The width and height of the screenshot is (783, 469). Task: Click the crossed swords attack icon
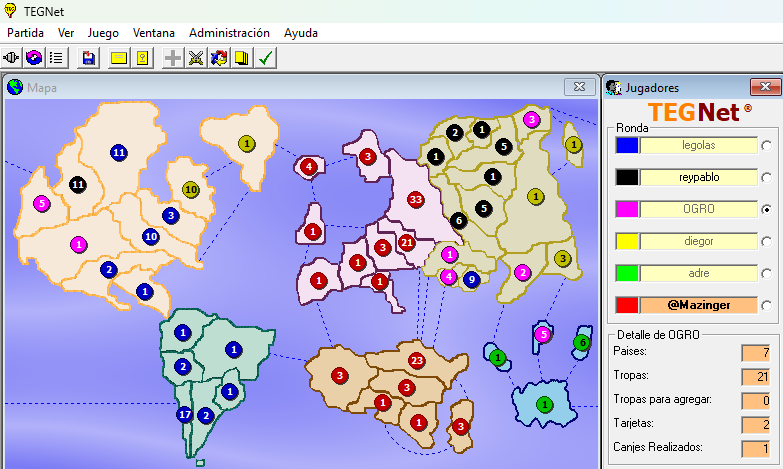click(x=196, y=58)
